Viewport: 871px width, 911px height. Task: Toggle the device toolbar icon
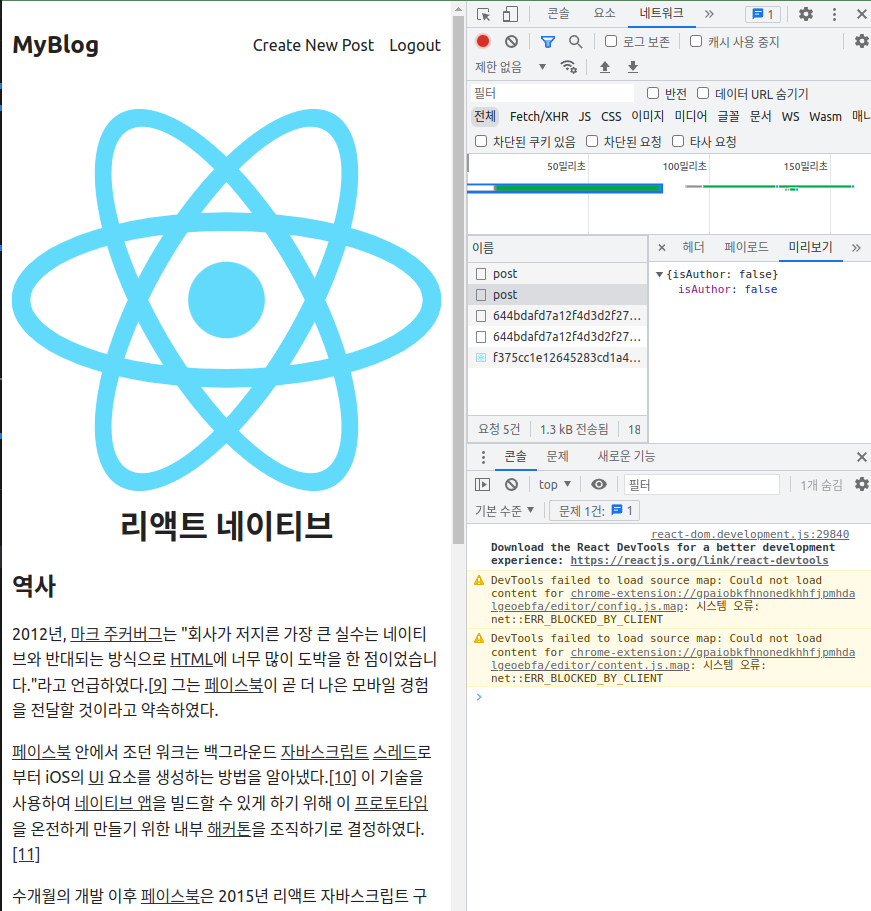[x=510, y=14]
